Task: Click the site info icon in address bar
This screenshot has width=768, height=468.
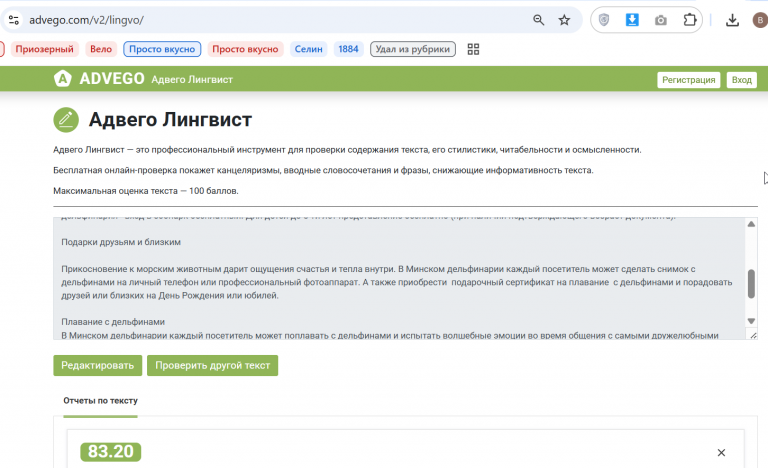Action: click(x=14, y=20)
